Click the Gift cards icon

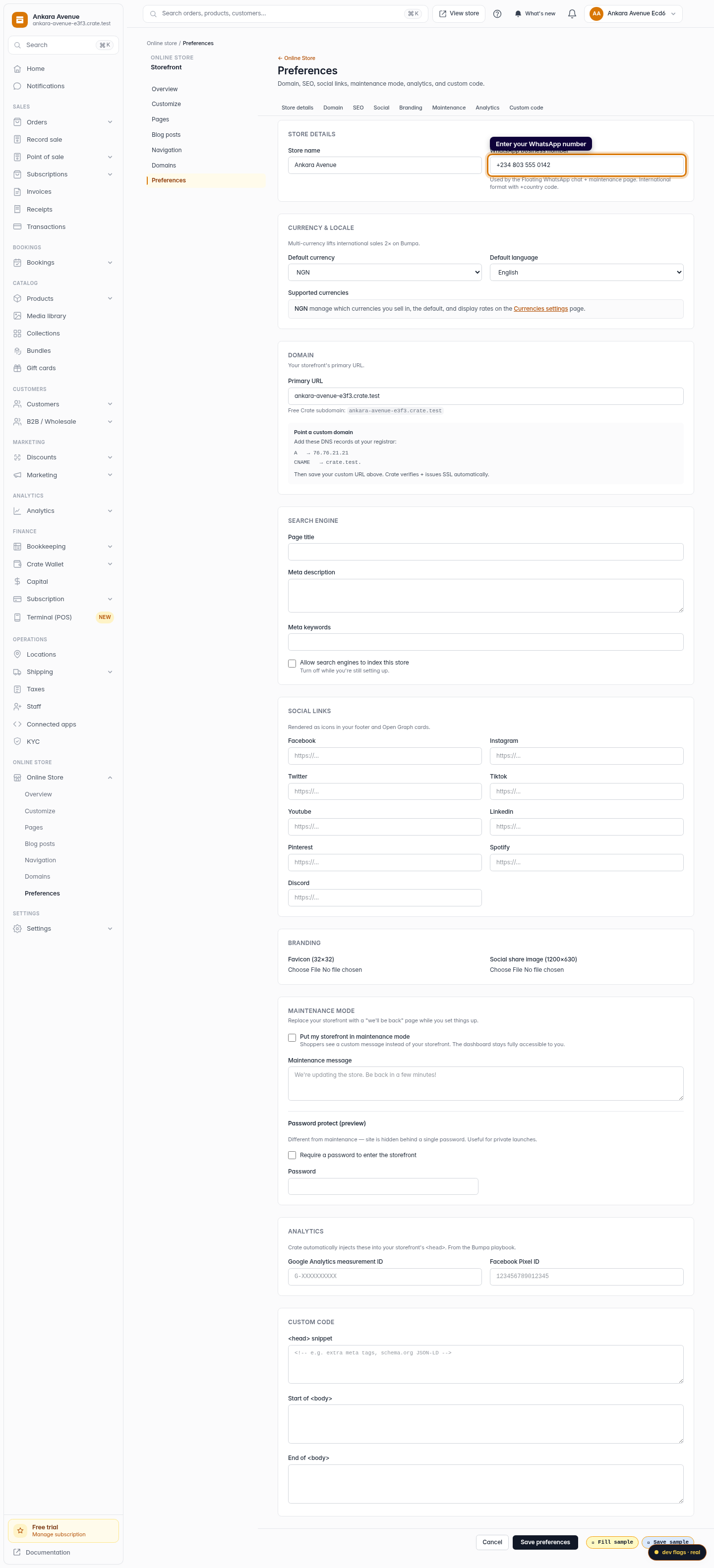pyautogui.click(x=17, y=368)
